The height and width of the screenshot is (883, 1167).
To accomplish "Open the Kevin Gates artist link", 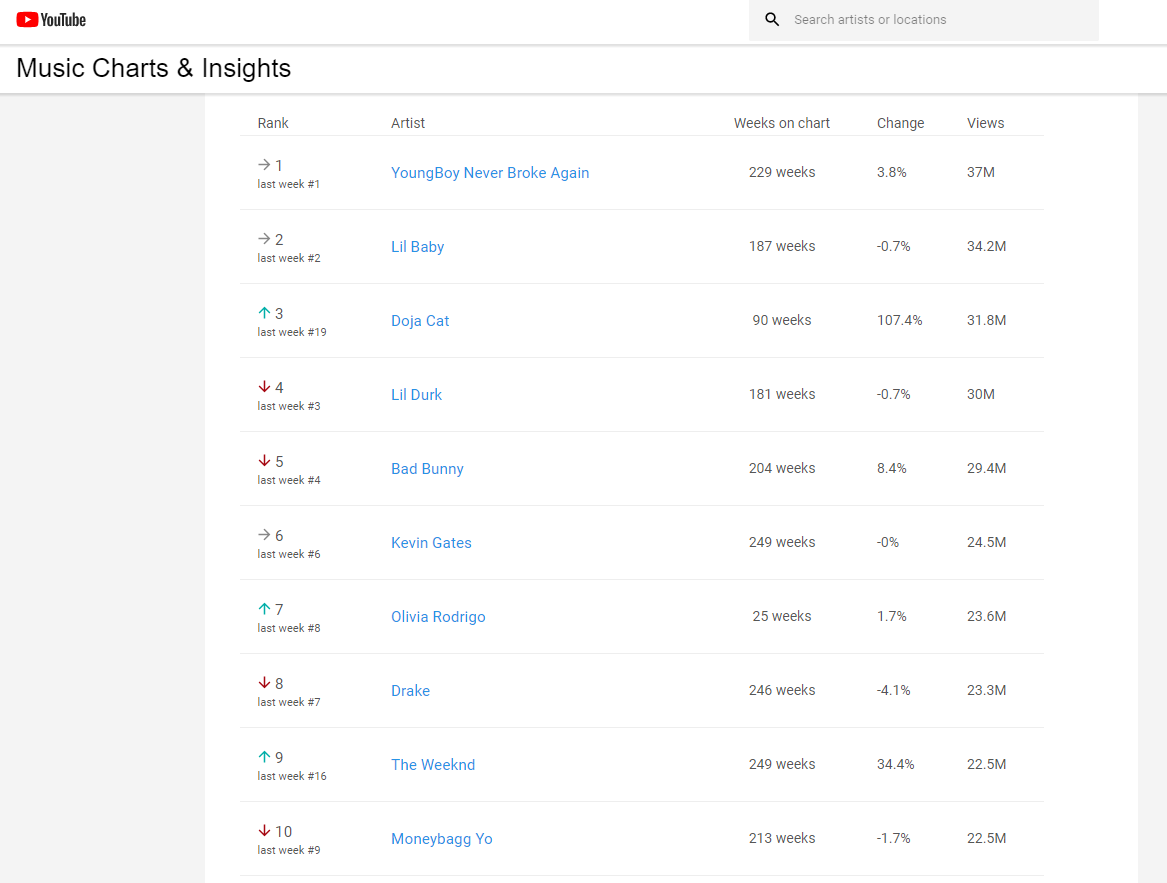I will 431,543.
